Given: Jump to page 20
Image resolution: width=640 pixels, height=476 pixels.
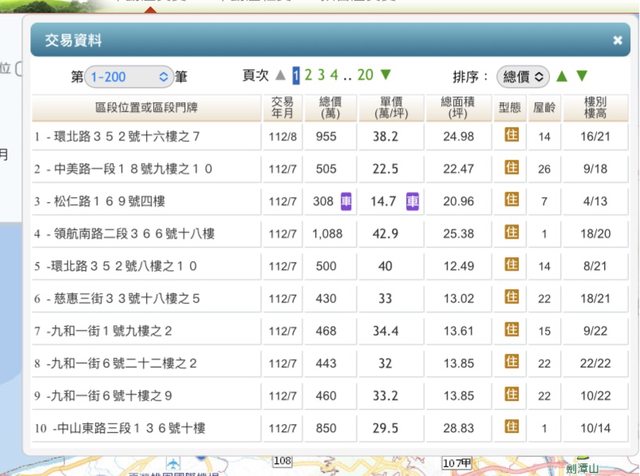Looking at the screenshot, I should (365, 75).
